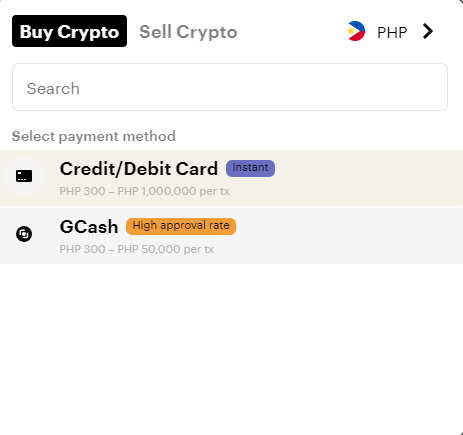Click the Search placeholder text
This screenshot has height=435, width=463.
(x=53, y=89)
